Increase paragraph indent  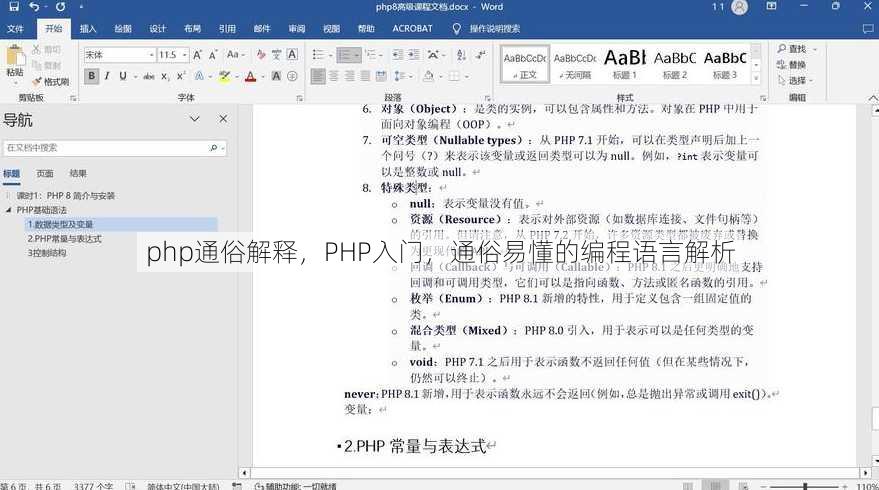click(414, 55)
